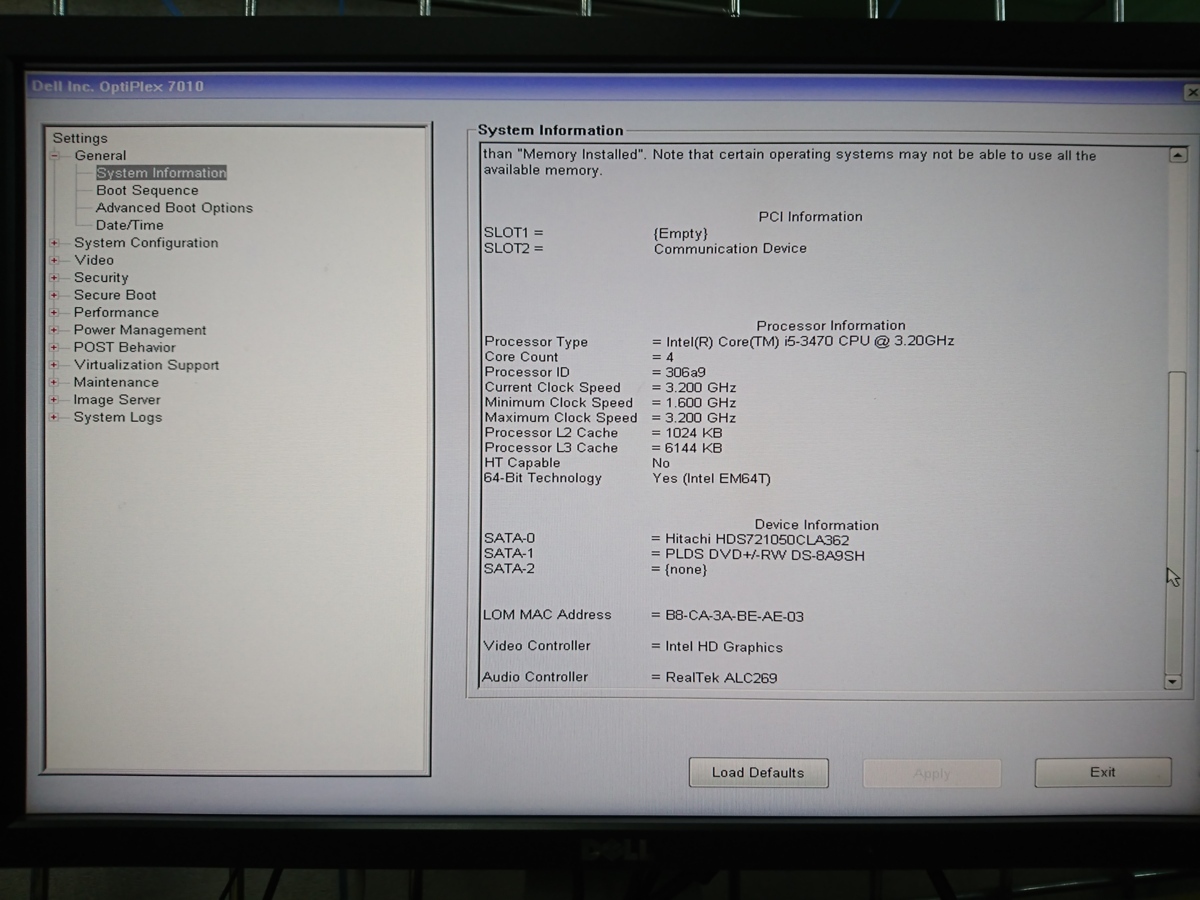This screenshot has height=900, width=1200.
Task: Expand the Security node
Action: tap(54, 277)
